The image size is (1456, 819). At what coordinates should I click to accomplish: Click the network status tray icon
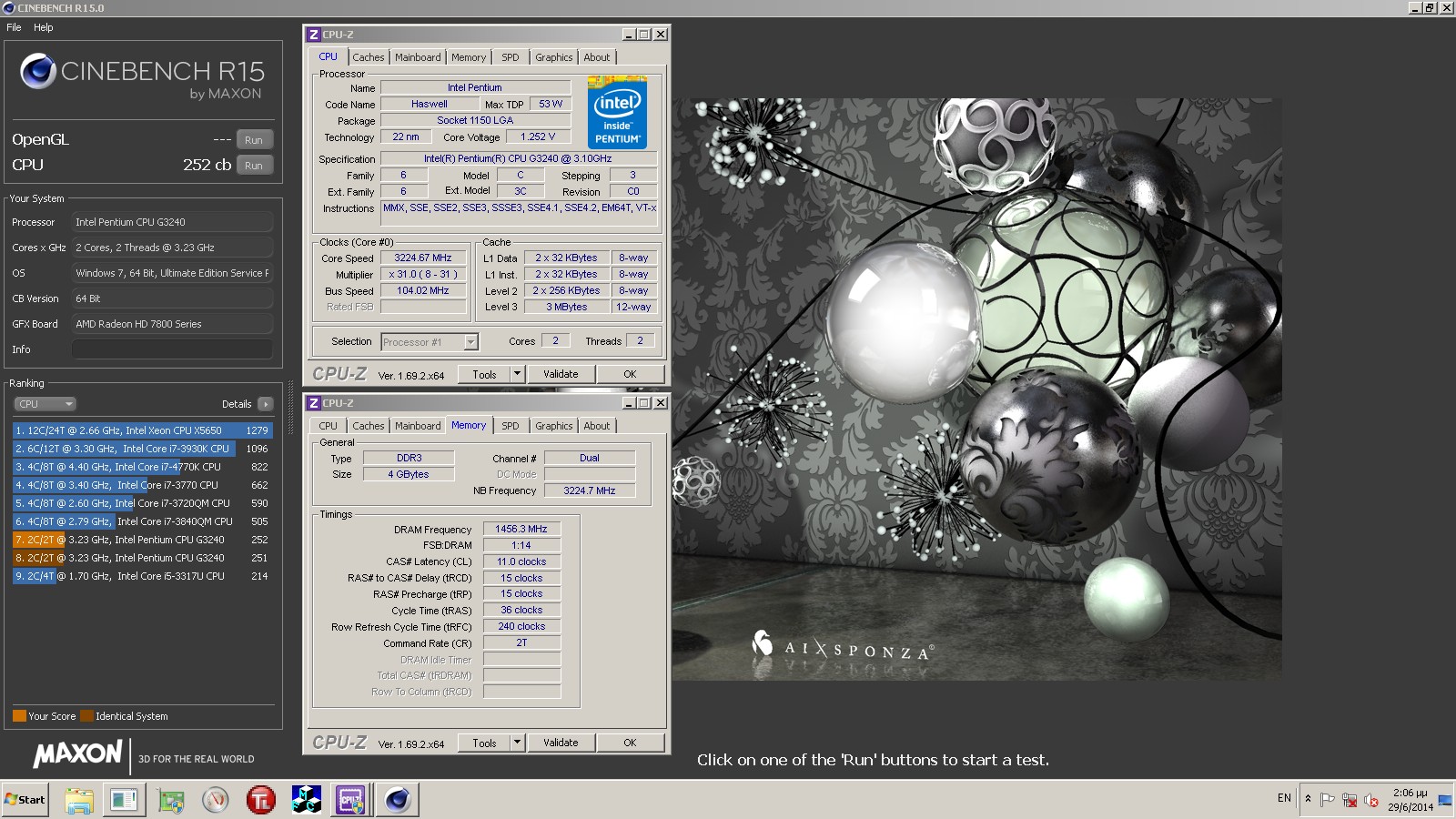pos(1350,800)
